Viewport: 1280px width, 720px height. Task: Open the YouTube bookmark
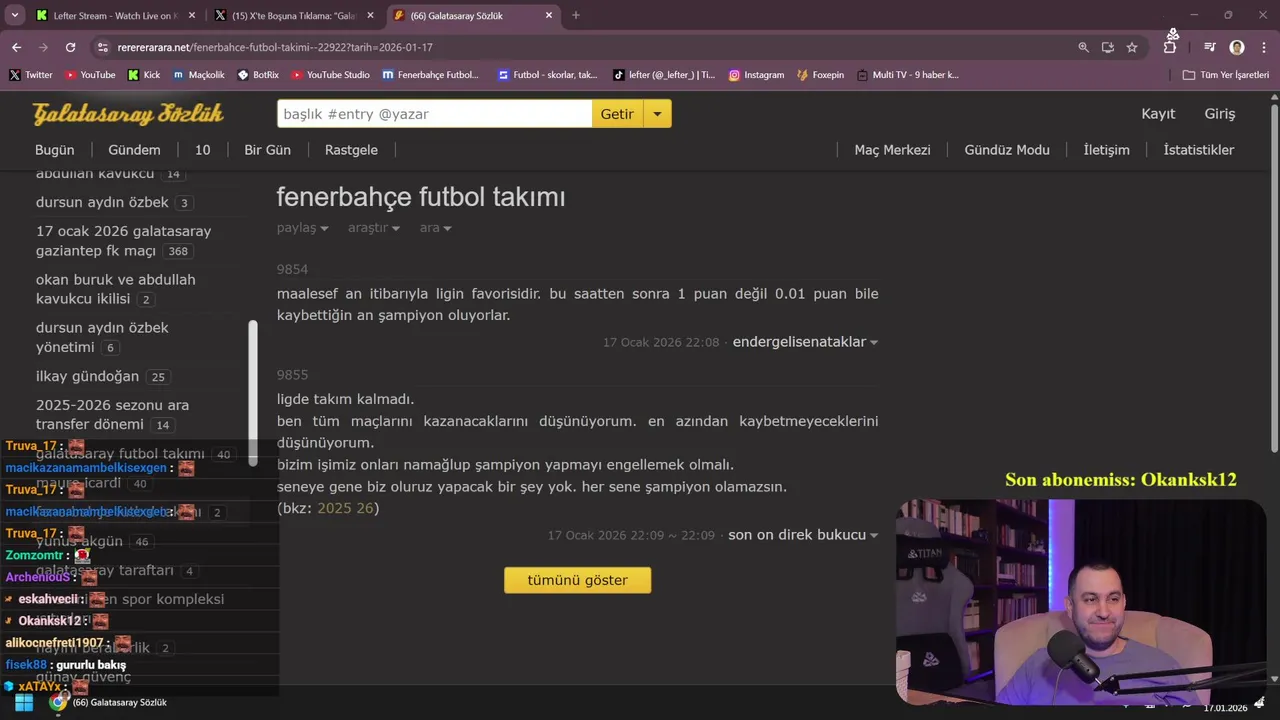tap(90, 75)
